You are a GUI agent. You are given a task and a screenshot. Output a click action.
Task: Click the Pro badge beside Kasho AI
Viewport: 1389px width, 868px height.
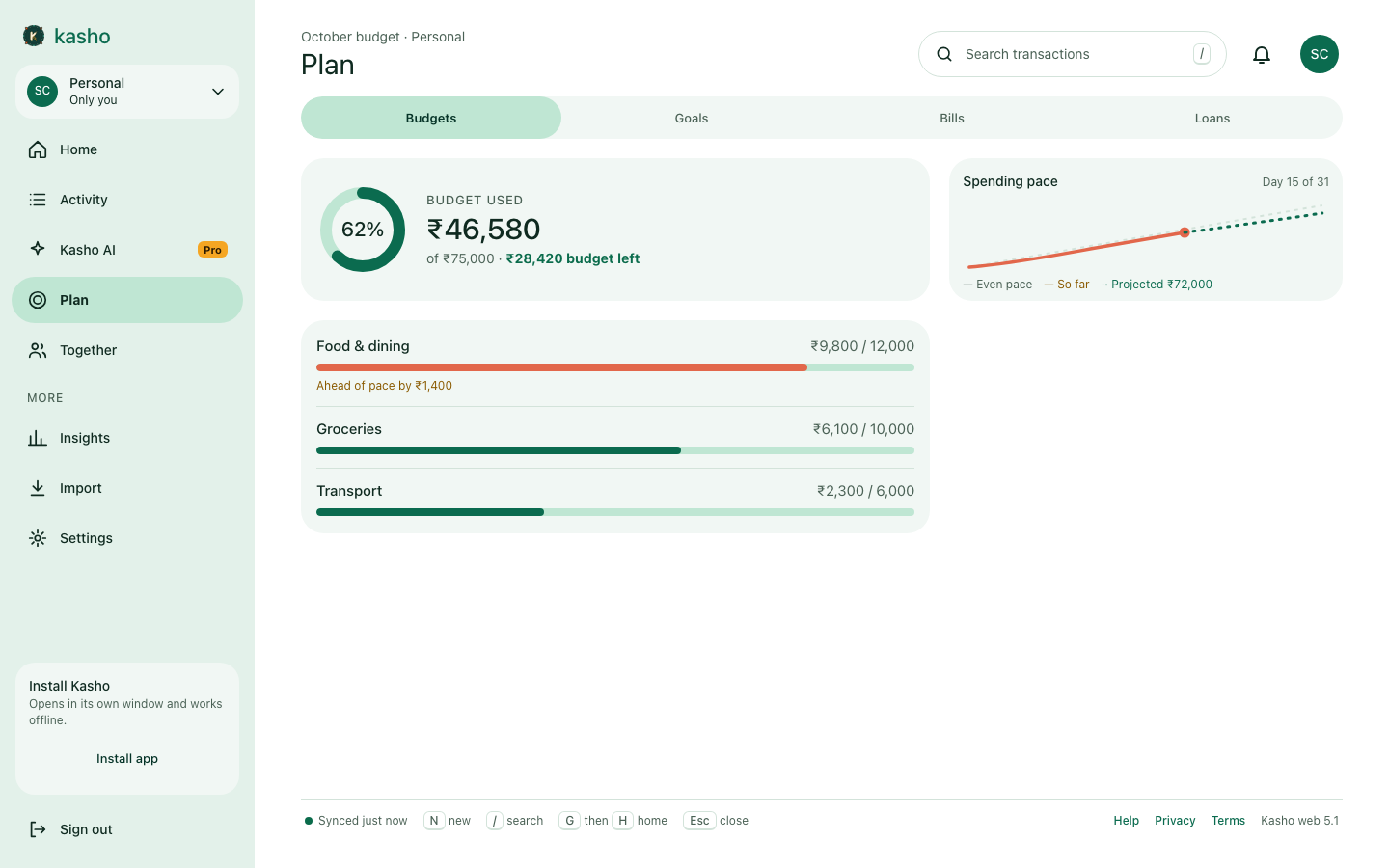(212, 250)
